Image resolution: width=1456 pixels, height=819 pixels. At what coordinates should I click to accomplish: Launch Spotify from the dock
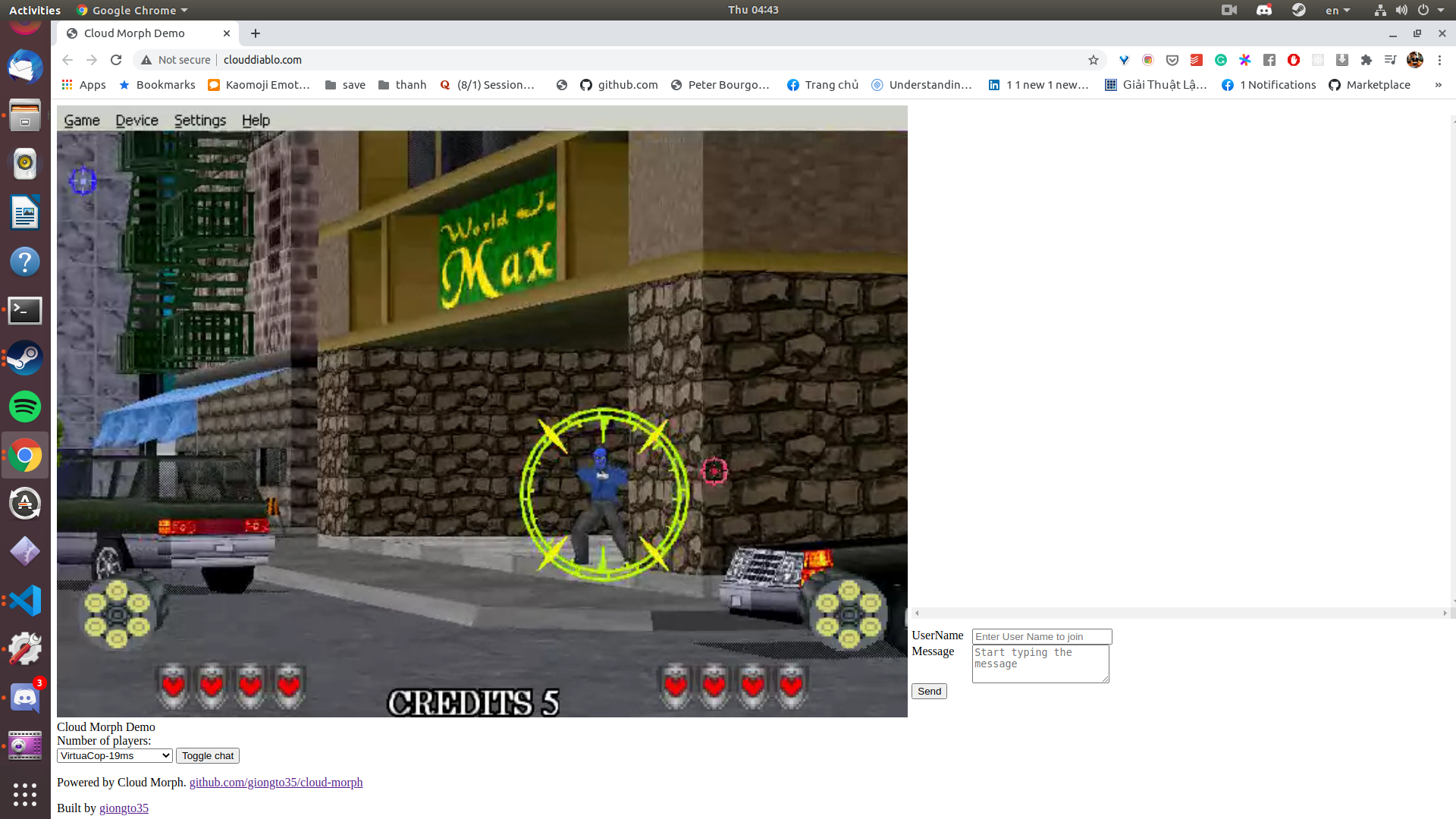[x=25, y=406]
